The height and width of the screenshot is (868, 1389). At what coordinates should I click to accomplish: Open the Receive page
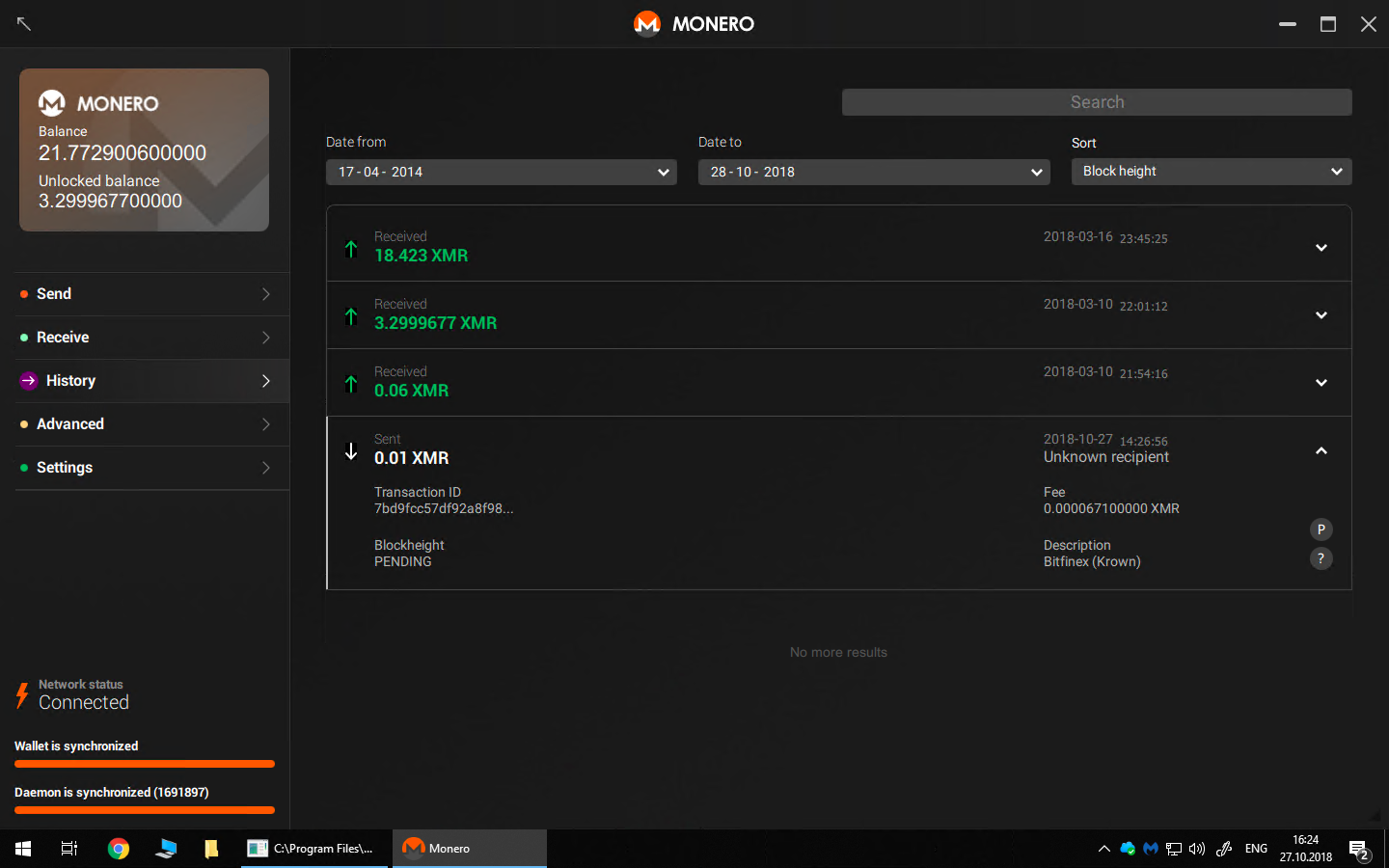[152, 338]
